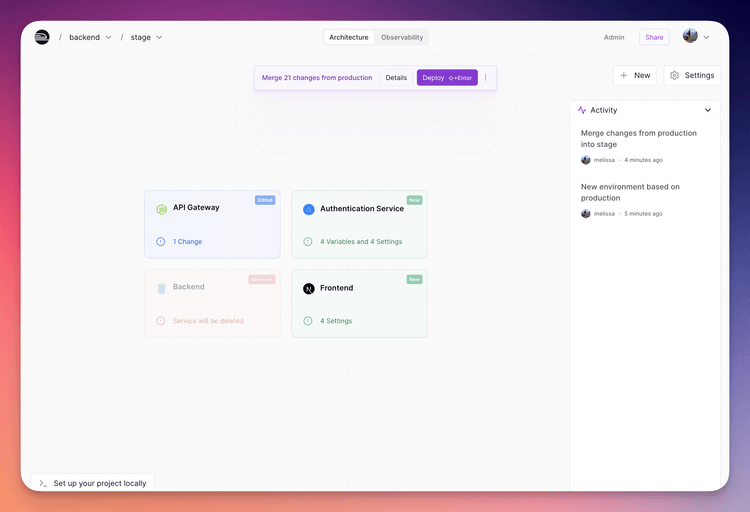Open Details of the merge changes
Image resolution: width=750 pixels, height=512 pixels.
(x=397, y=78)
